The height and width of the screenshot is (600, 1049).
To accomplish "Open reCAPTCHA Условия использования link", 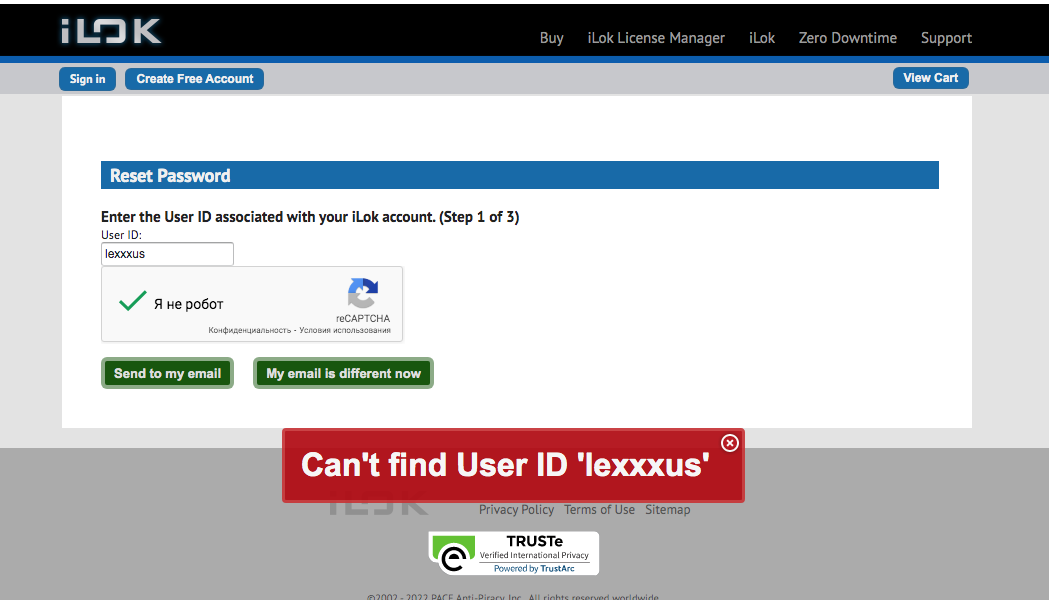I will pyautogui.click(x=345, y=330).
